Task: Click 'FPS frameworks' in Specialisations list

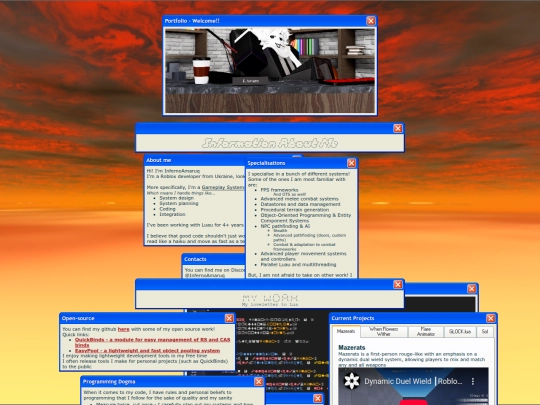Action: click(x=279, y=190)
